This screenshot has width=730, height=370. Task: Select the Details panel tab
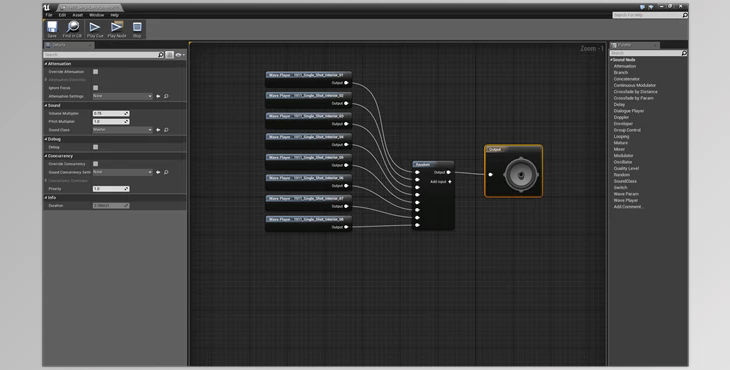click(68, 45)
